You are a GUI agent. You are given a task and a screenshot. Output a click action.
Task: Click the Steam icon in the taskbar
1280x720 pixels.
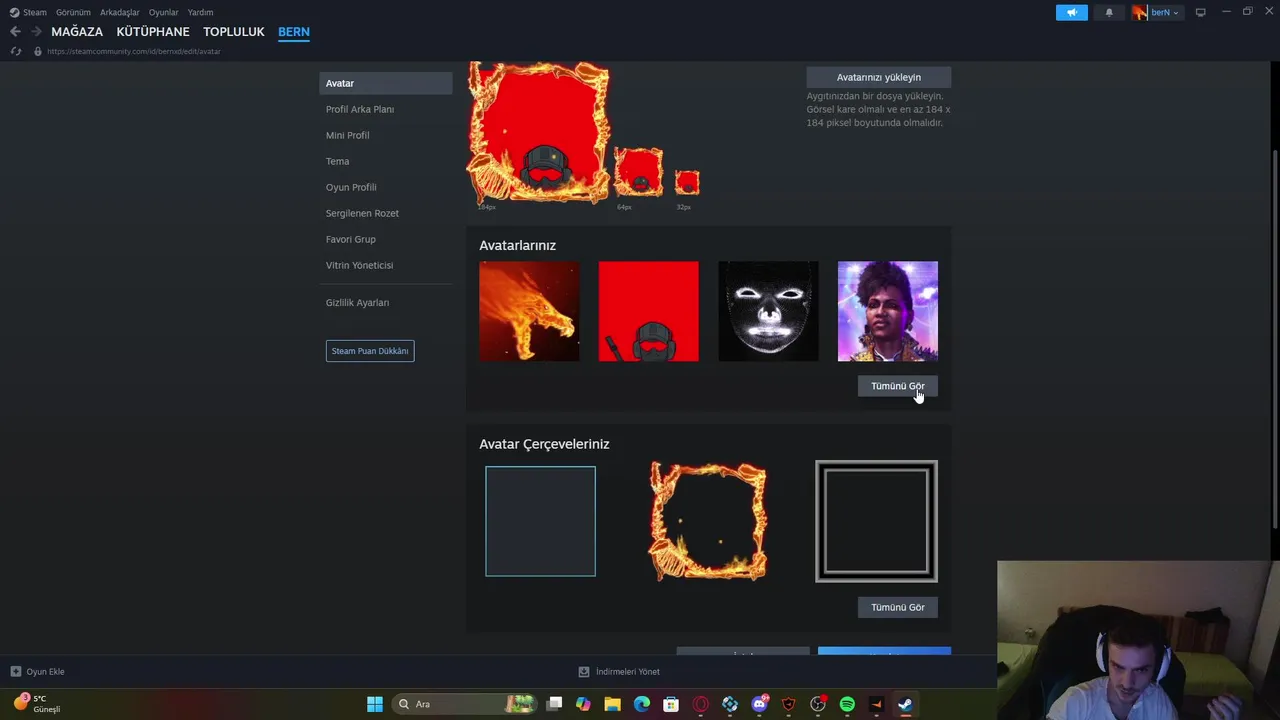906,704
